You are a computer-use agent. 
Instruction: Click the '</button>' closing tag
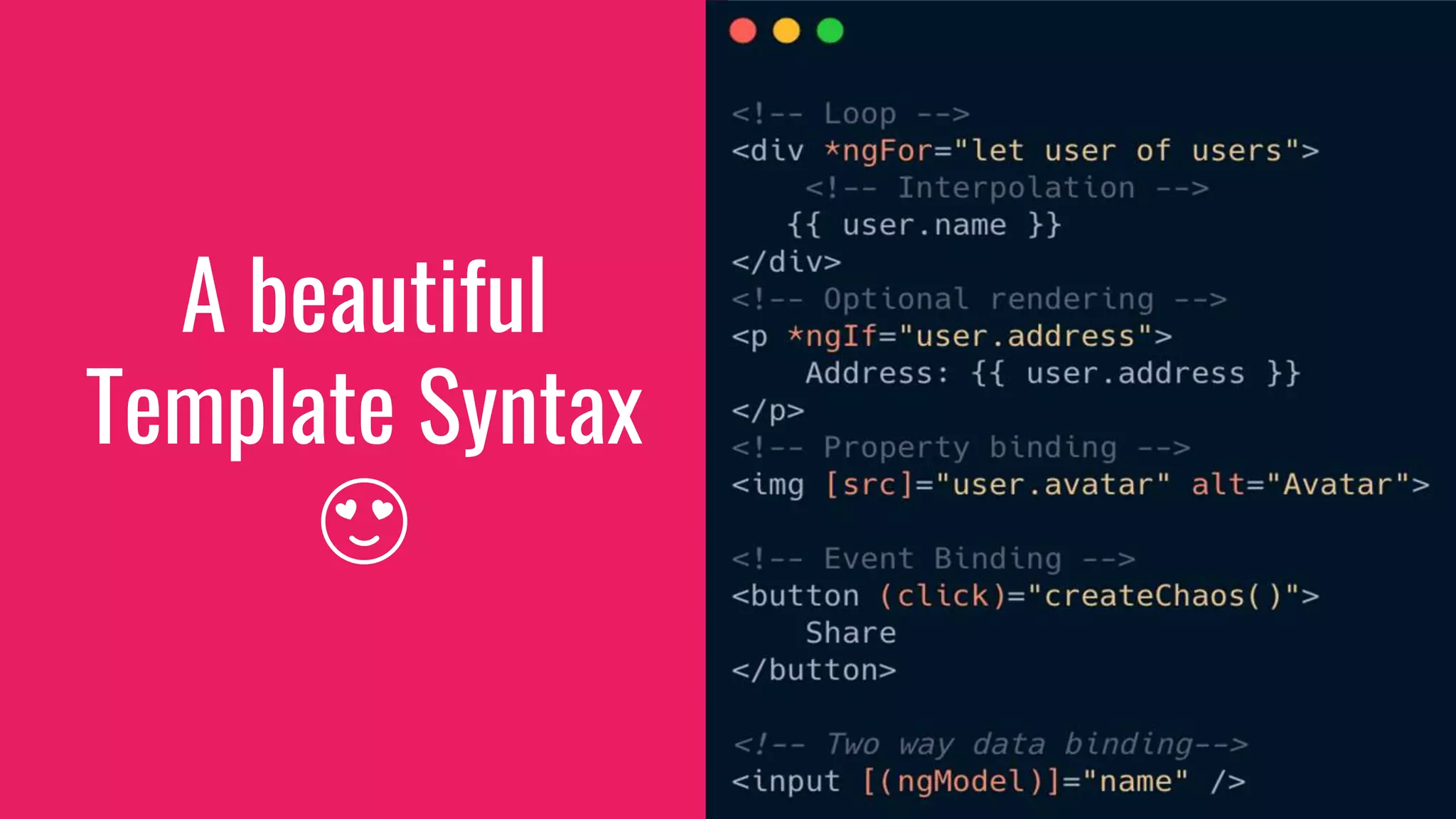coord(814,670)
